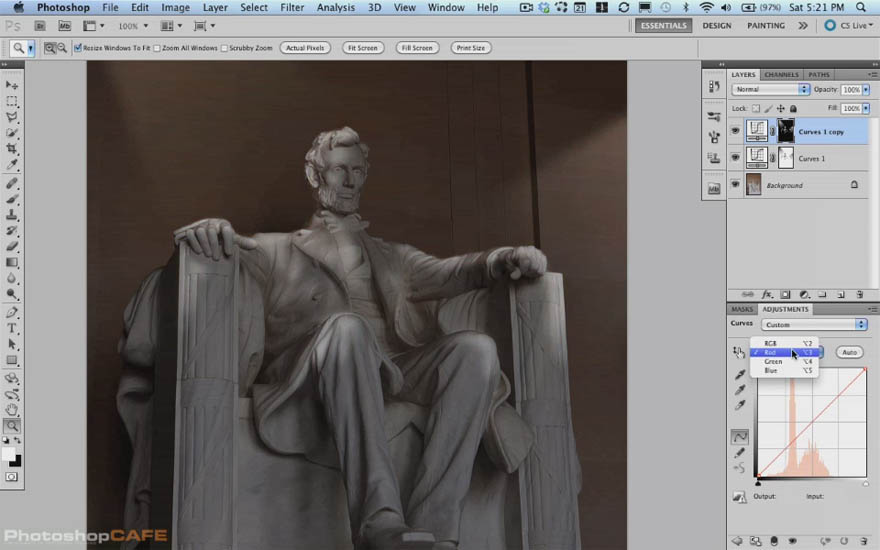Click the Fit Screen button
Image resolution: width=880 pixels, height=550 pixels.
coord(363,48)
